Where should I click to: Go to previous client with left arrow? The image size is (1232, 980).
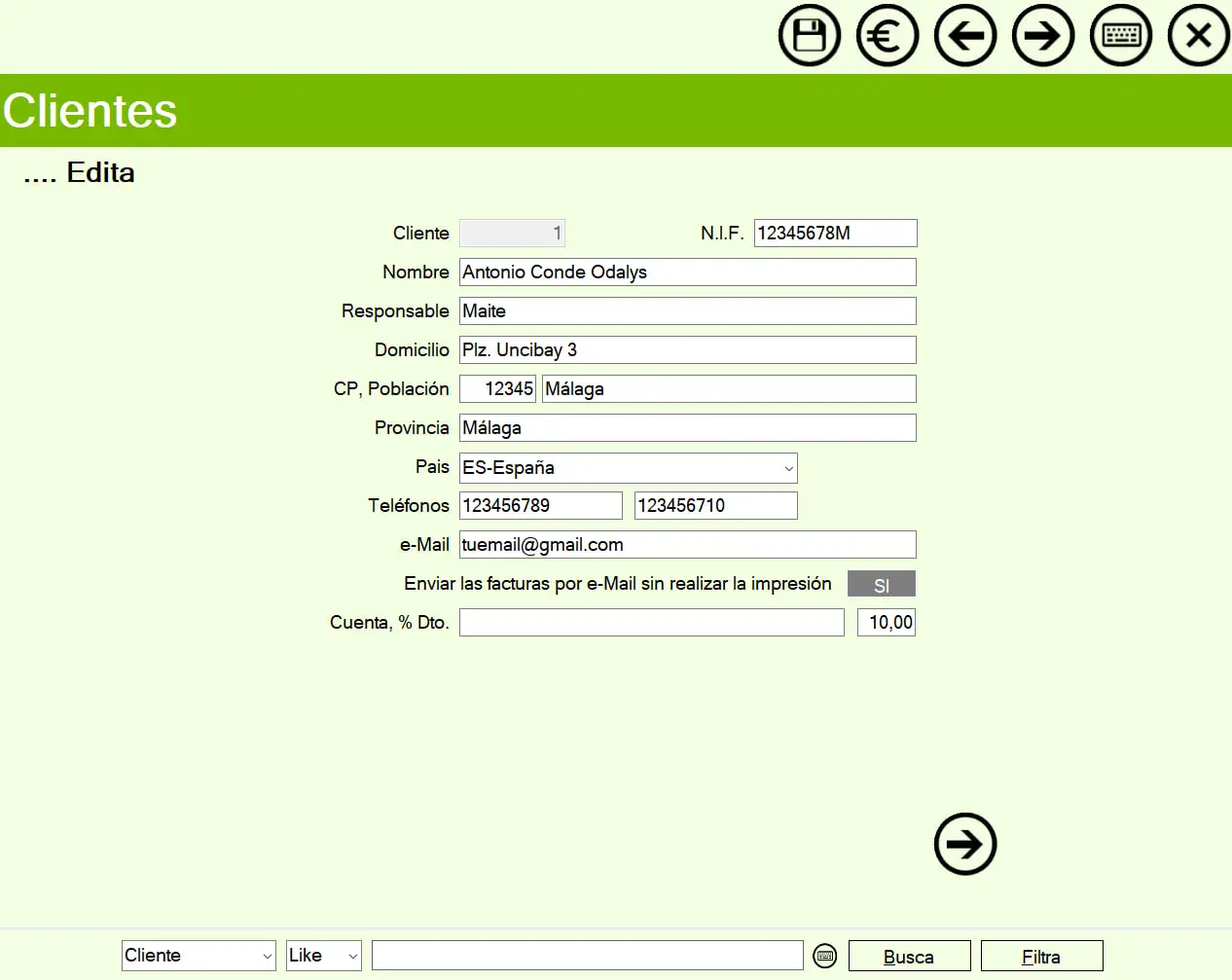coord(964,36)
